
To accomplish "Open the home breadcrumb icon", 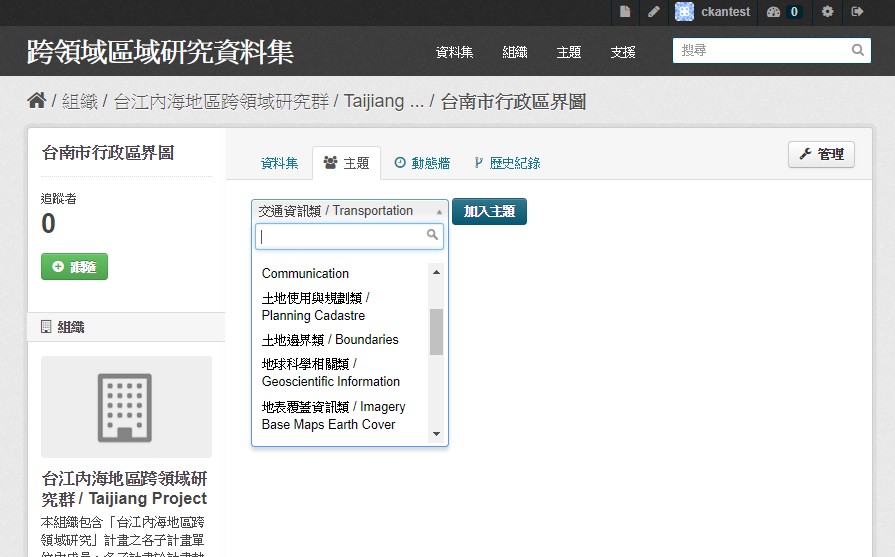I will [x=37, y=100].
